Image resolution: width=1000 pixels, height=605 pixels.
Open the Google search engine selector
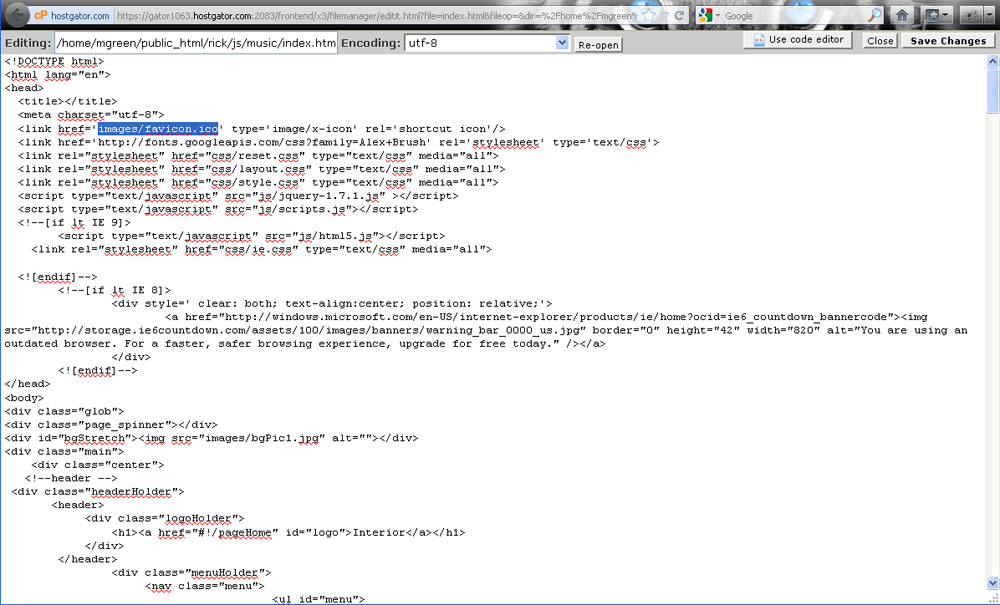(x=709, y=15)
